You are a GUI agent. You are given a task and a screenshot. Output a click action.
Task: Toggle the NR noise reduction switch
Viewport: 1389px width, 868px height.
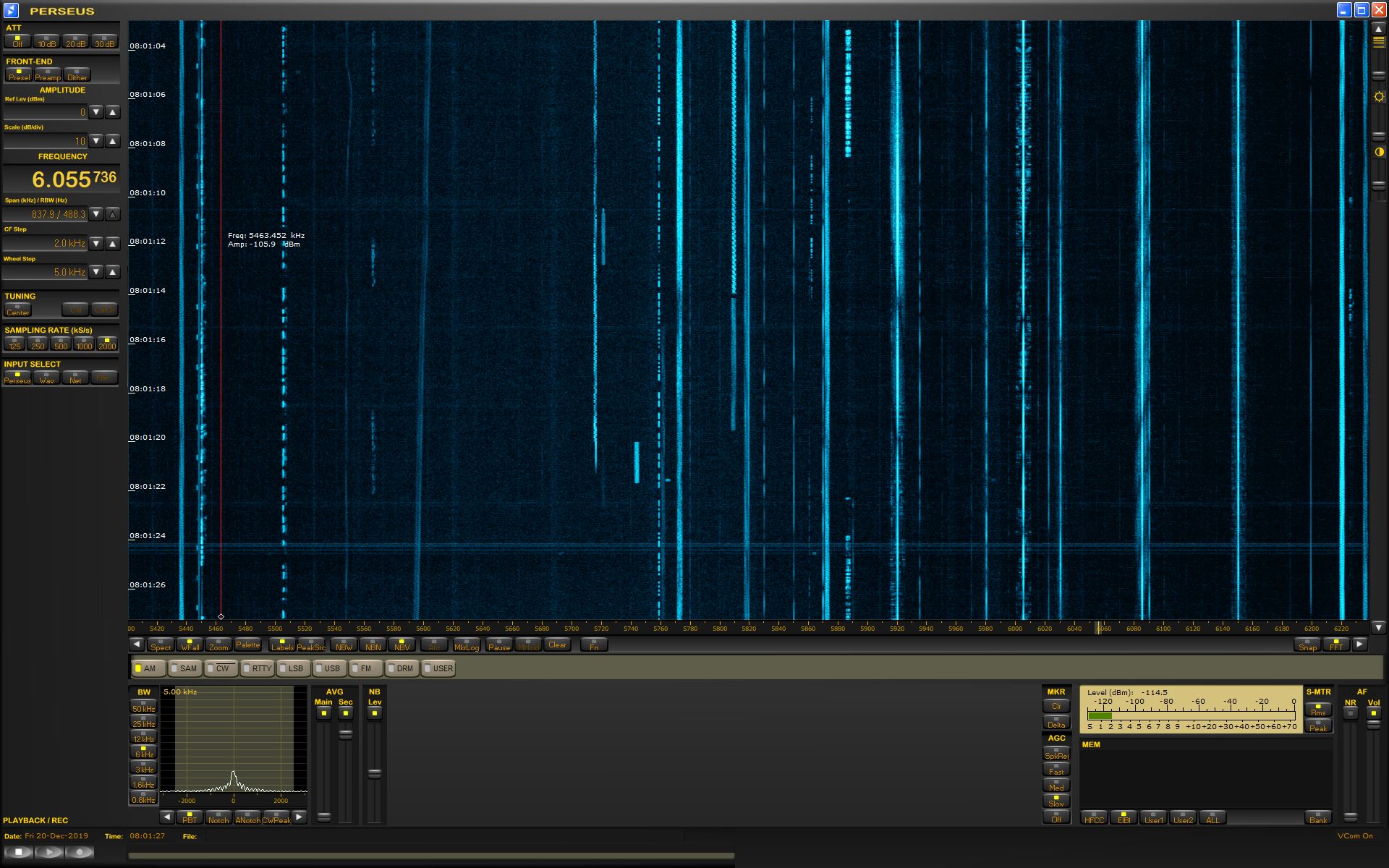[x=1350, y=713]
